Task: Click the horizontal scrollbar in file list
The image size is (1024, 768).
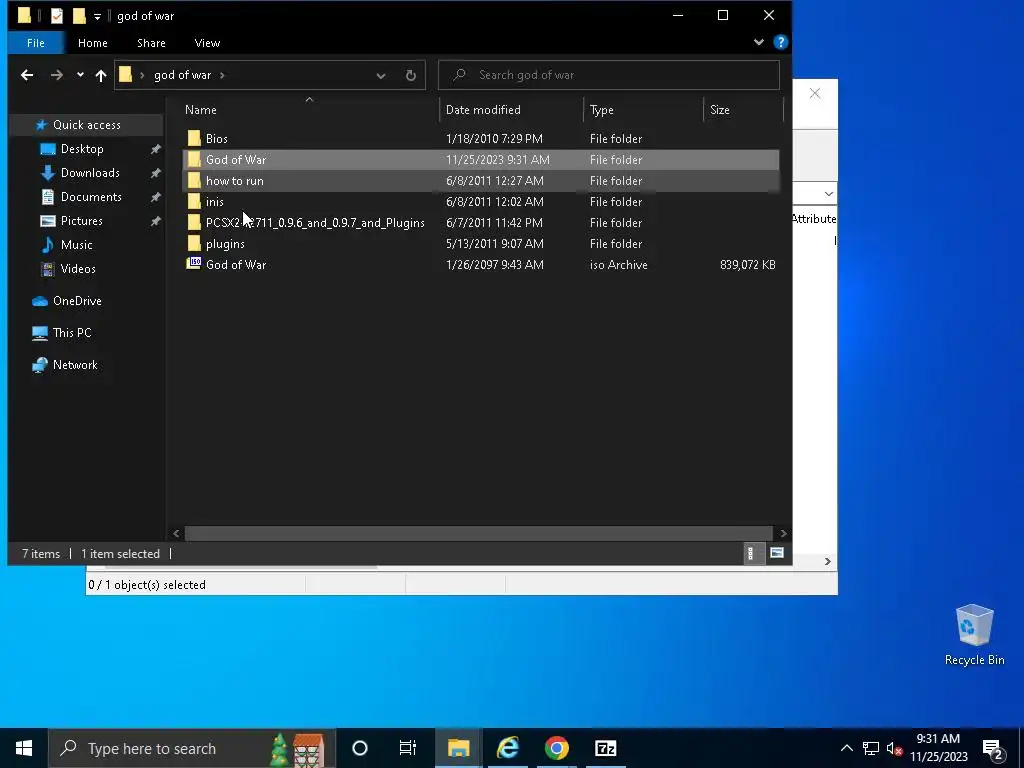Action: coord(479,534)
